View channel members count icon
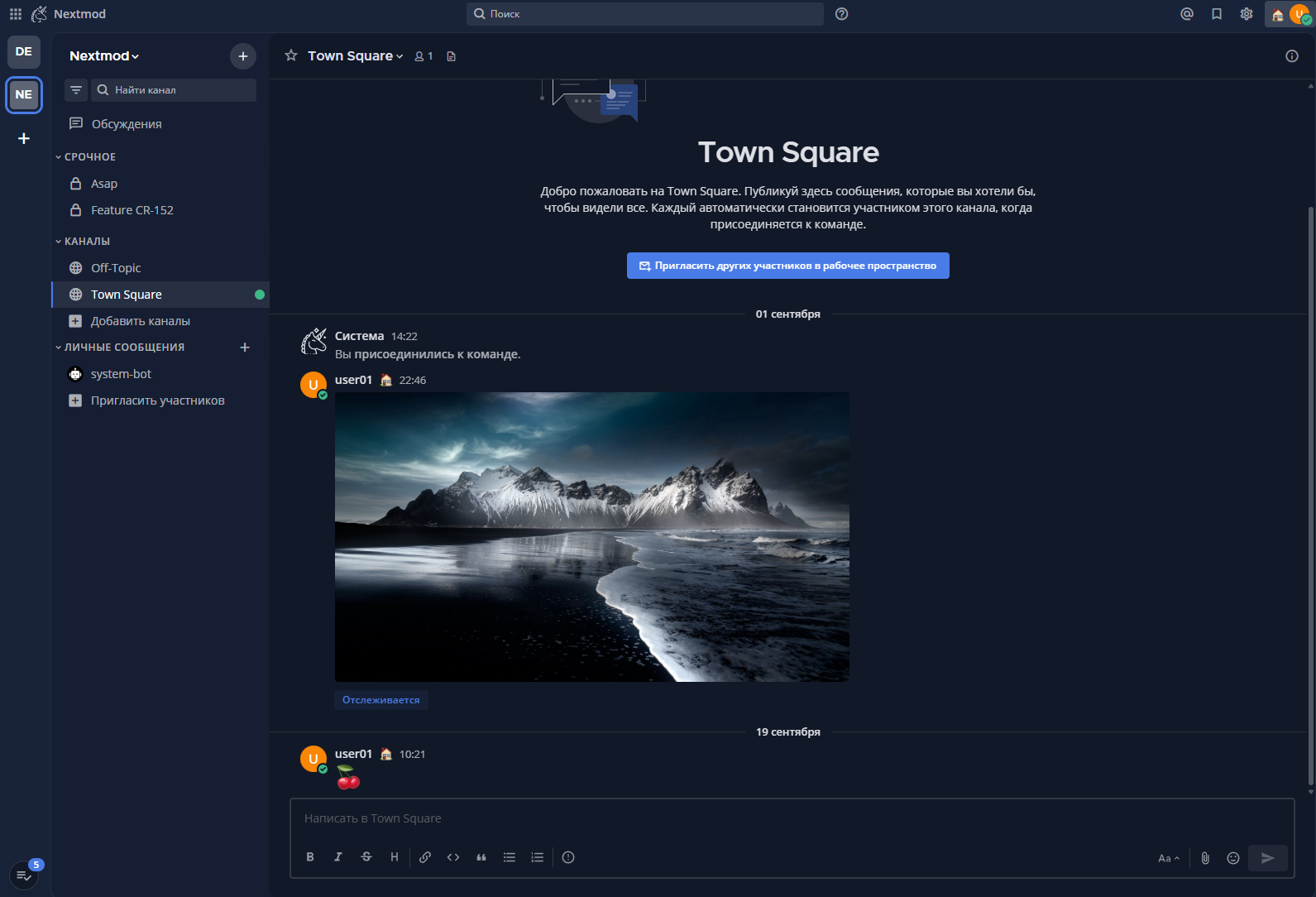 [x=424, y=56]
